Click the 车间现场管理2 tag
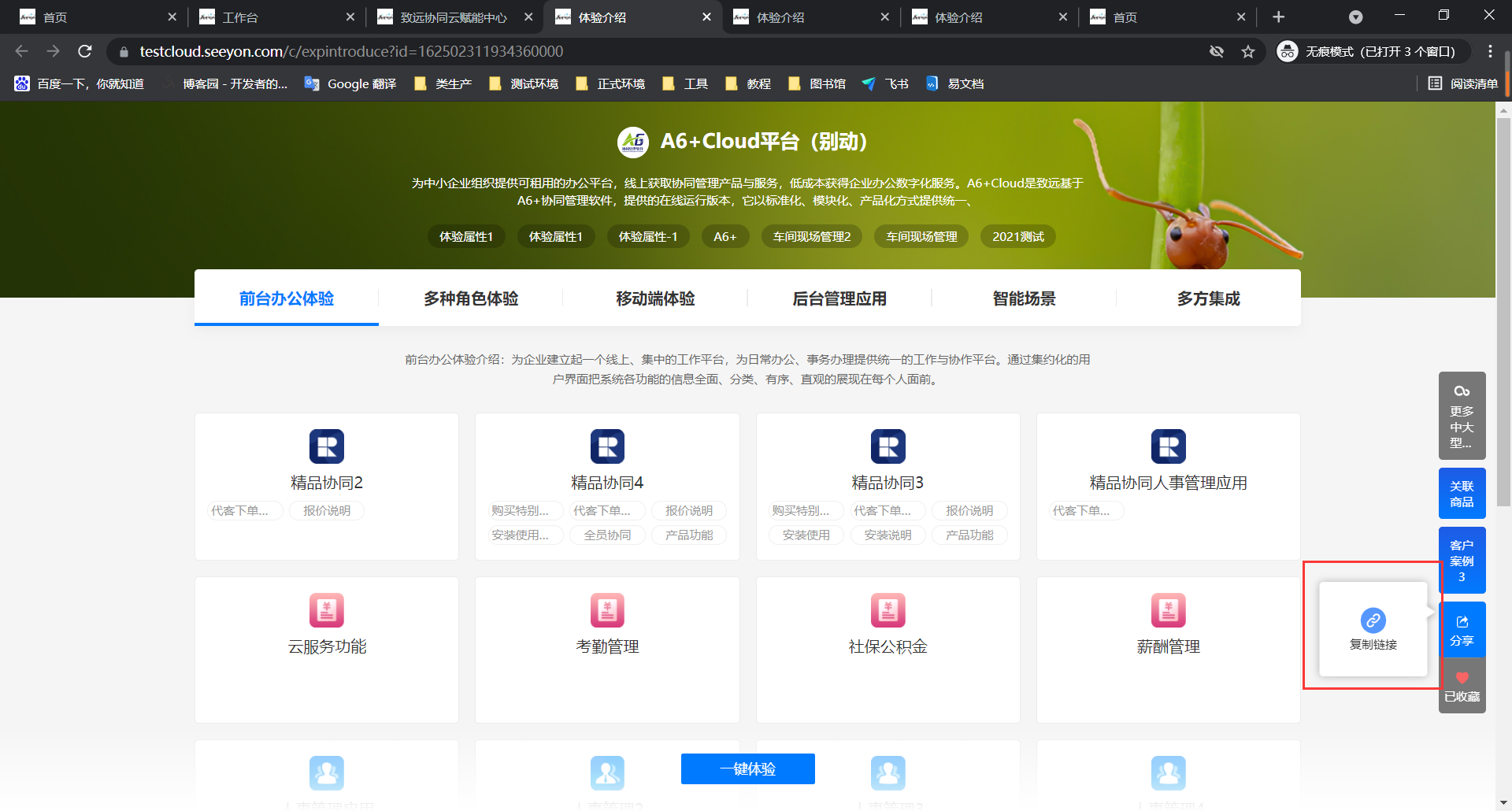 point(812,236)
